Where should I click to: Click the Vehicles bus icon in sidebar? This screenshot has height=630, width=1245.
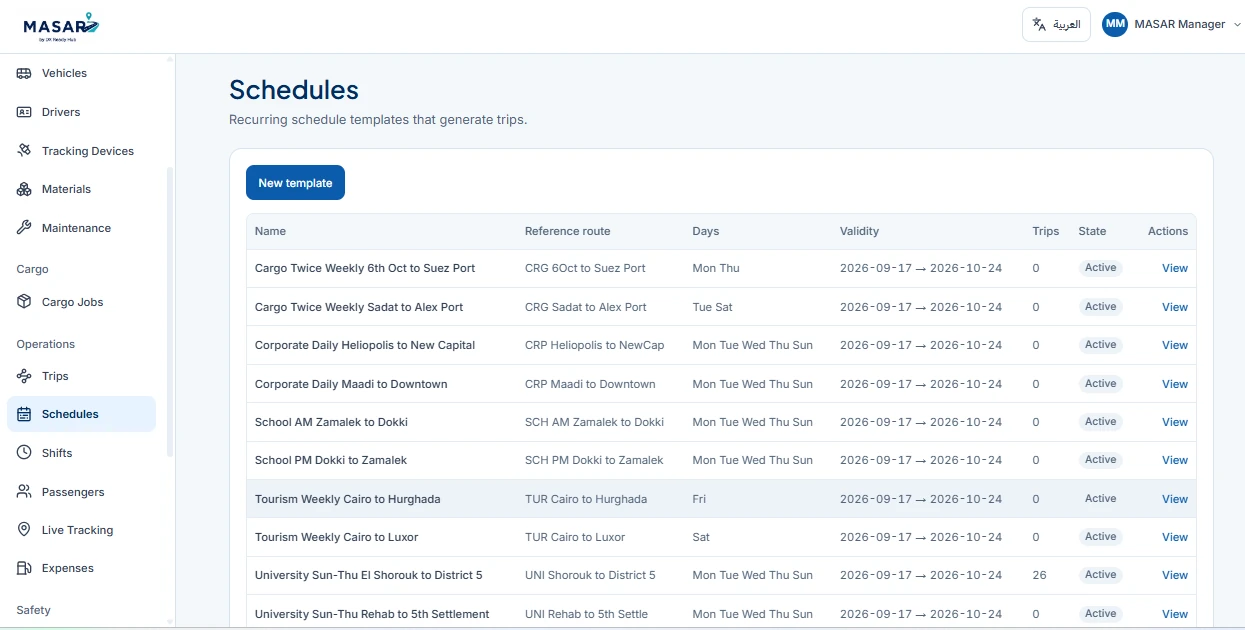point(24,73)
